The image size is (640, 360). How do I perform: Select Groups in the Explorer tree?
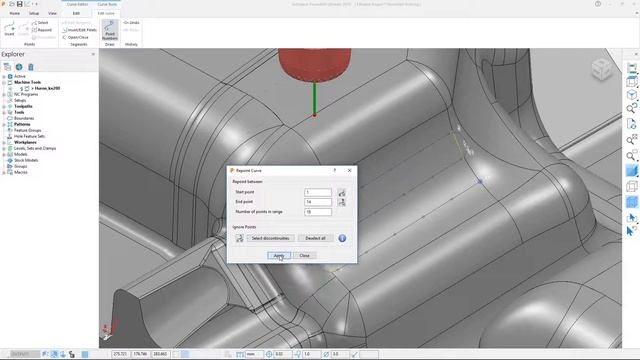tap(20, 166)
